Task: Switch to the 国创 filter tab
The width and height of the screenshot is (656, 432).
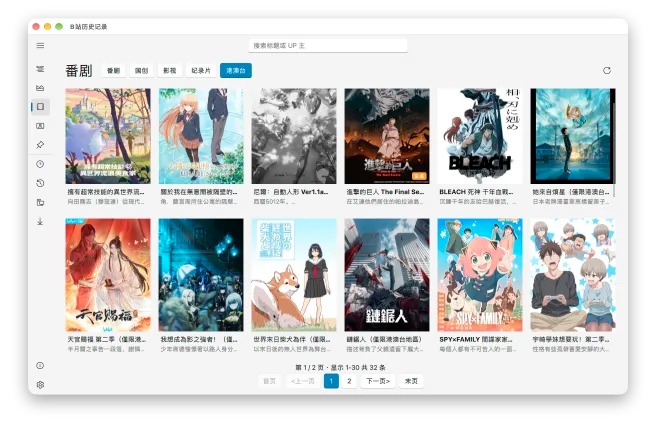Action: 141,71
